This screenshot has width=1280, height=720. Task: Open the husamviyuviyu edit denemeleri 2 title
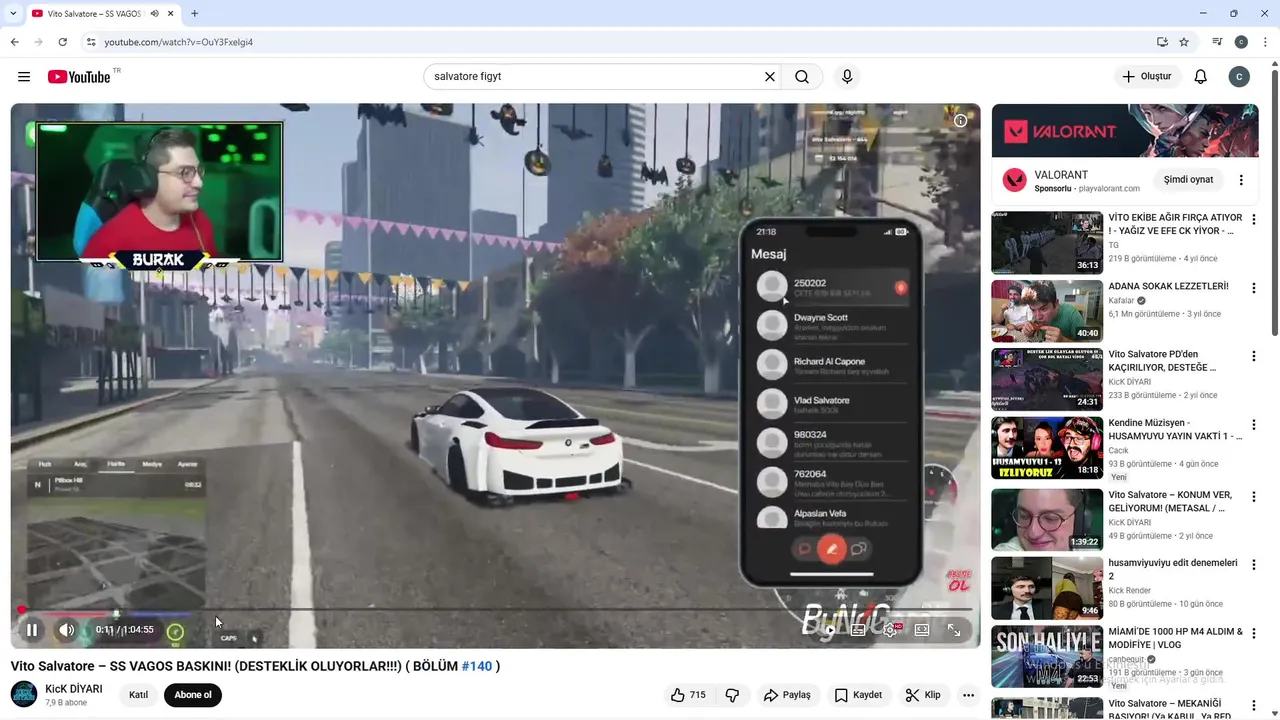pyautogui.click(x=1173, y=569)
